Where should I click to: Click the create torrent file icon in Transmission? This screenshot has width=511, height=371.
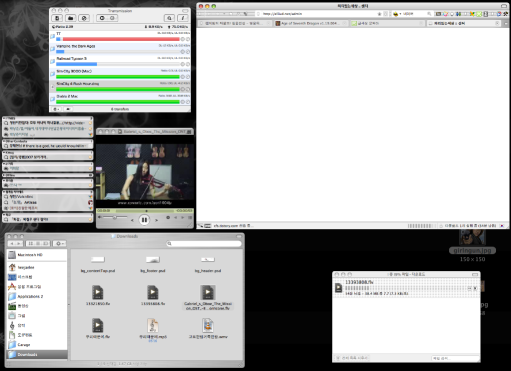coord(57,18)
